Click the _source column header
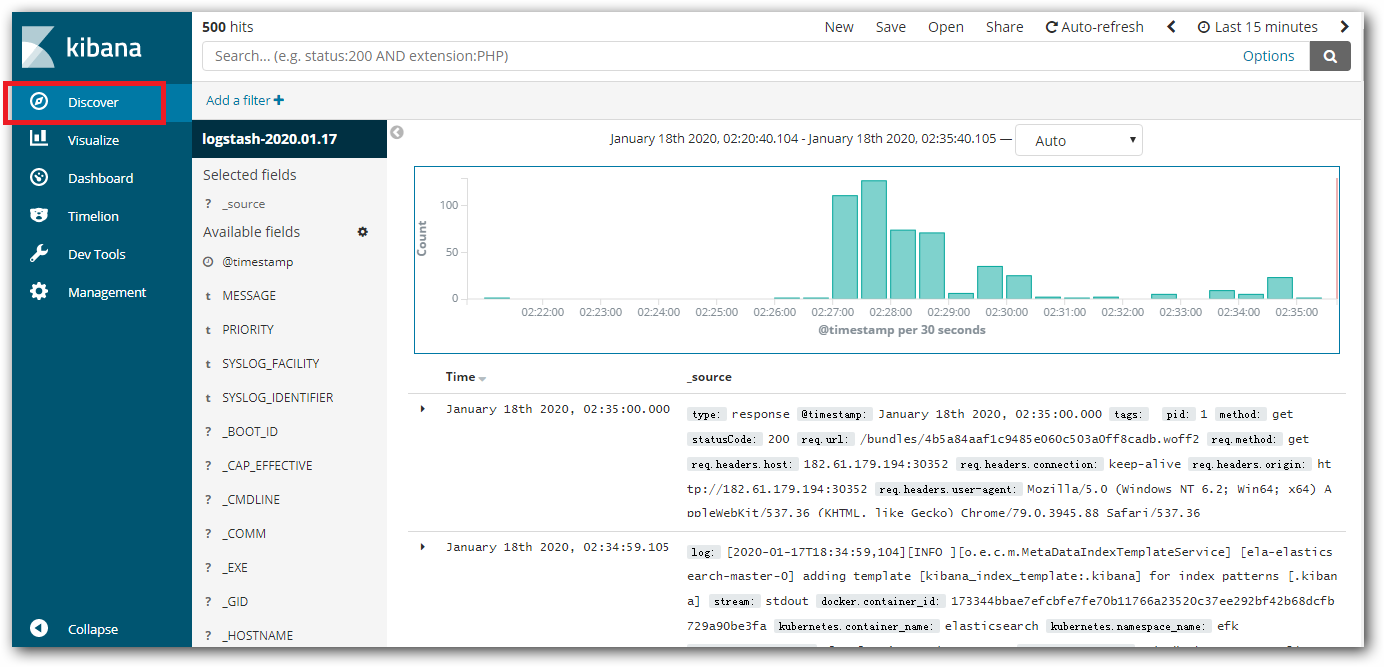The width and height of the screenshot is (1384, 667). click(709, 377)
